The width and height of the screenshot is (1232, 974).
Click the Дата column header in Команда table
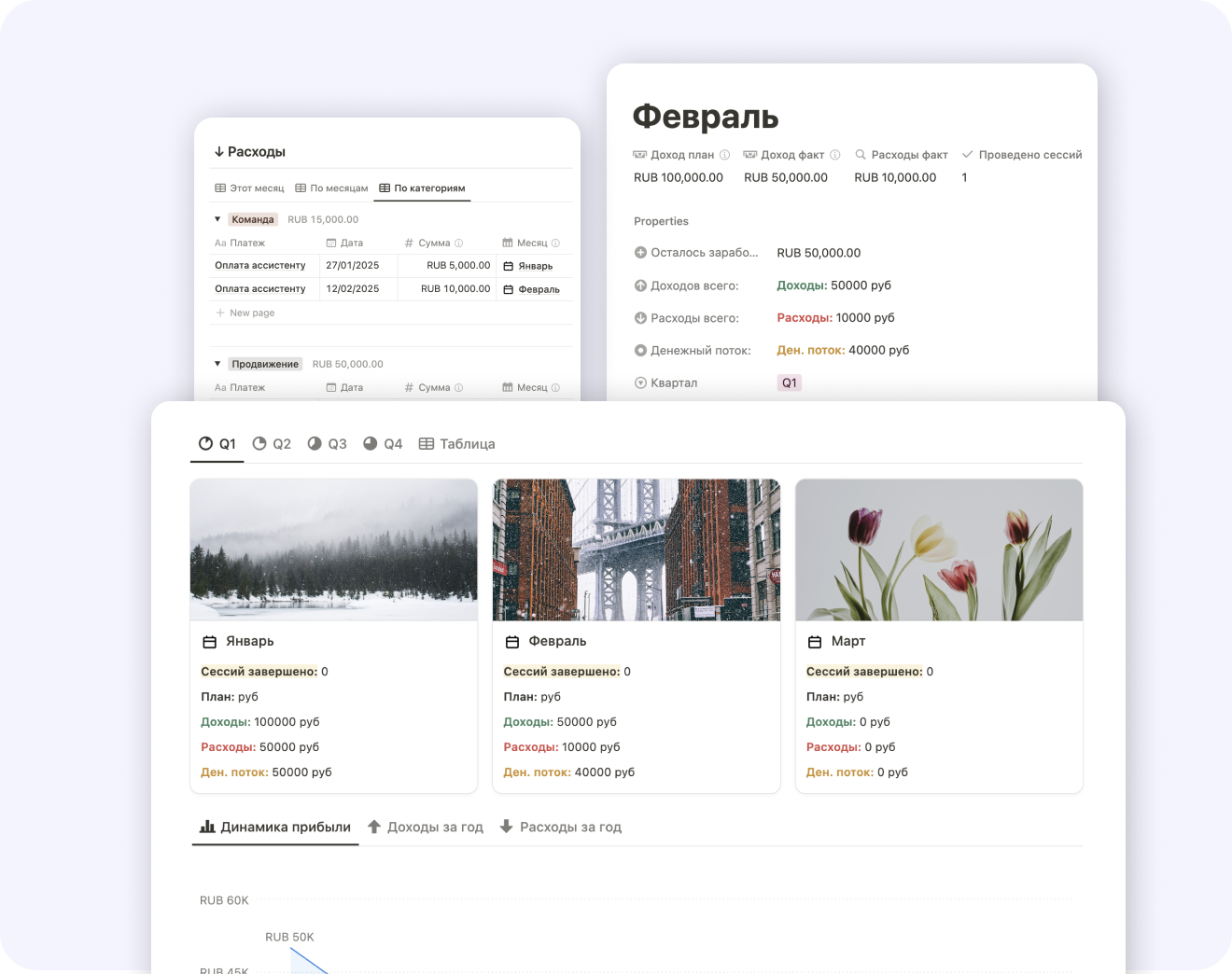click(x=344, y=243)
